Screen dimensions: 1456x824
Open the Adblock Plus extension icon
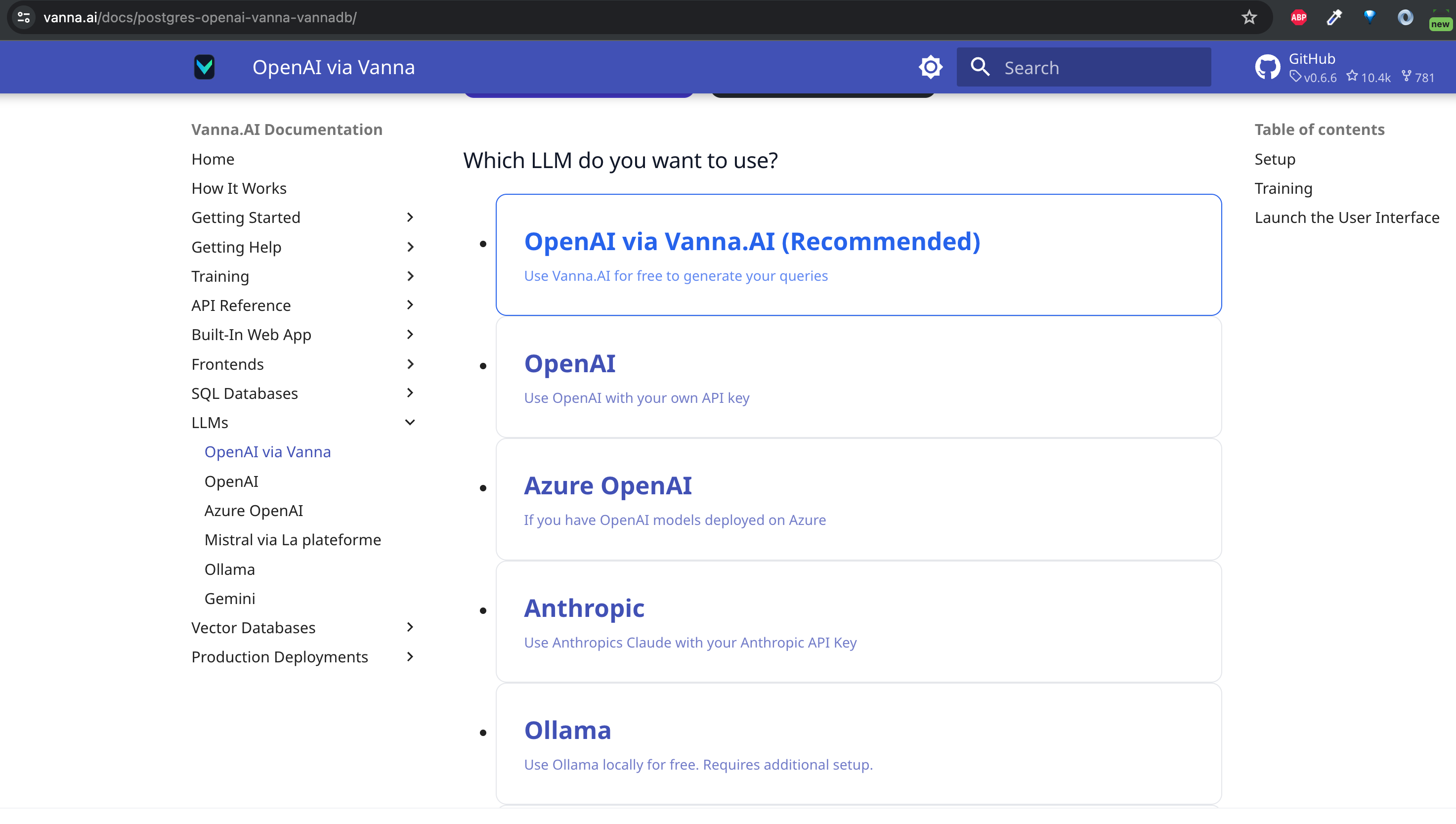click(1298, 17)
